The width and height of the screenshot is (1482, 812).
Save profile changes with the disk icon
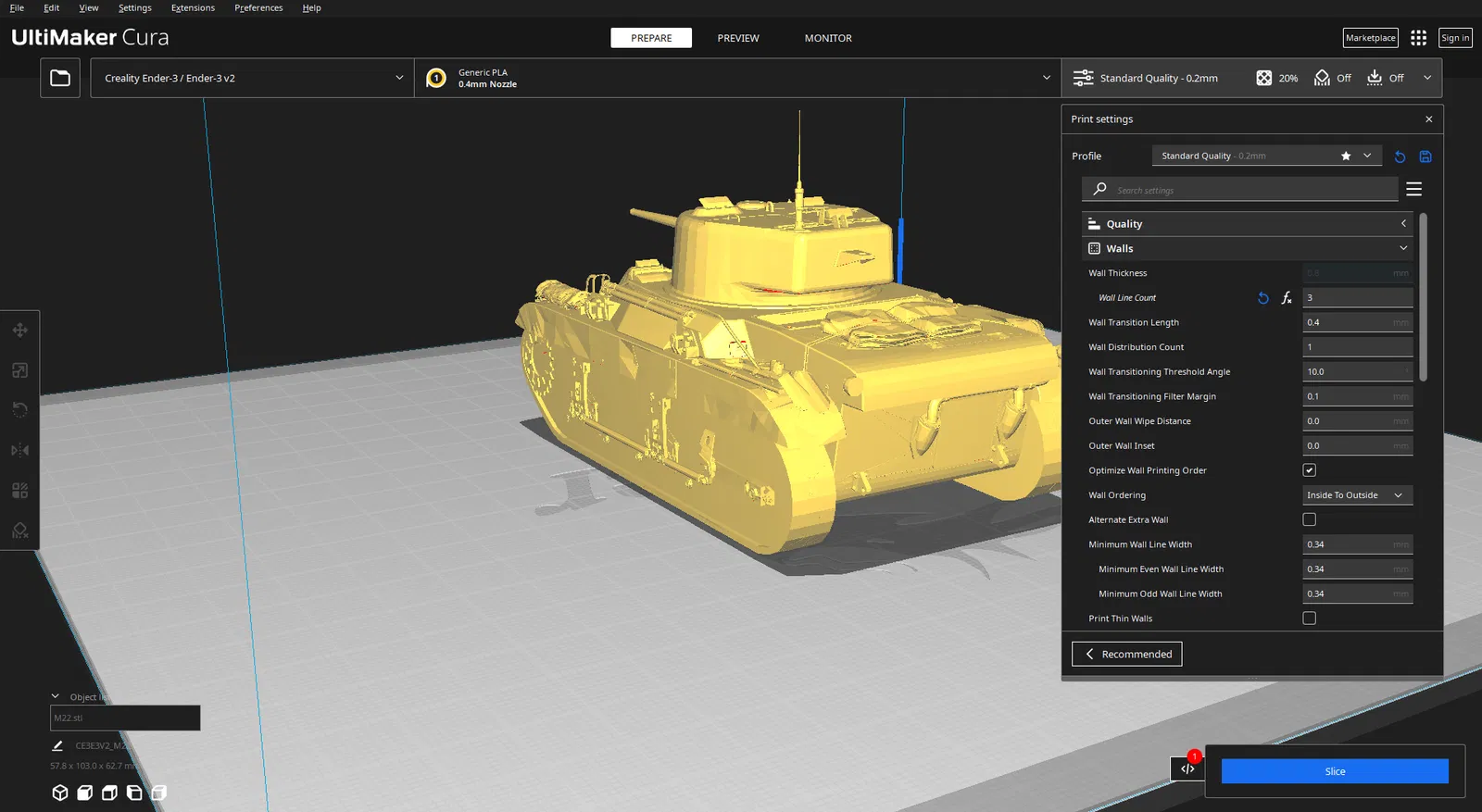(1425, 156)
